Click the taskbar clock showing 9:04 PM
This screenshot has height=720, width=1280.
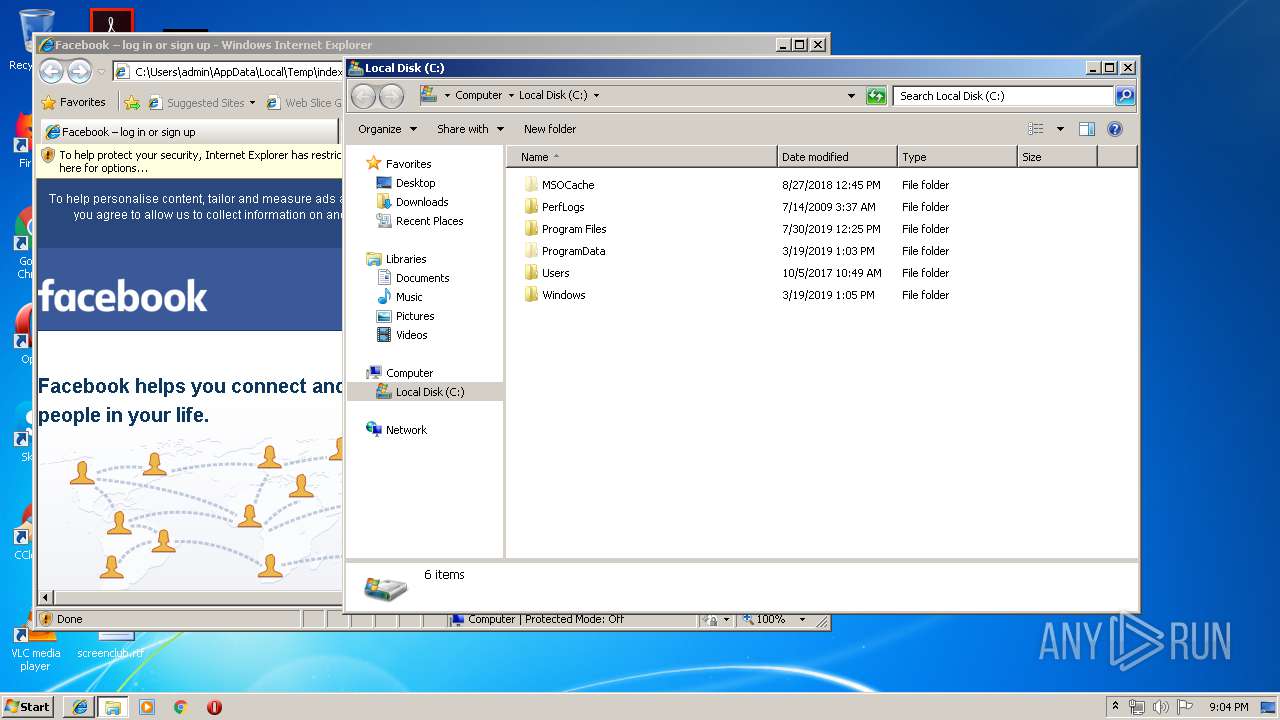click(x=1228, y=707)
